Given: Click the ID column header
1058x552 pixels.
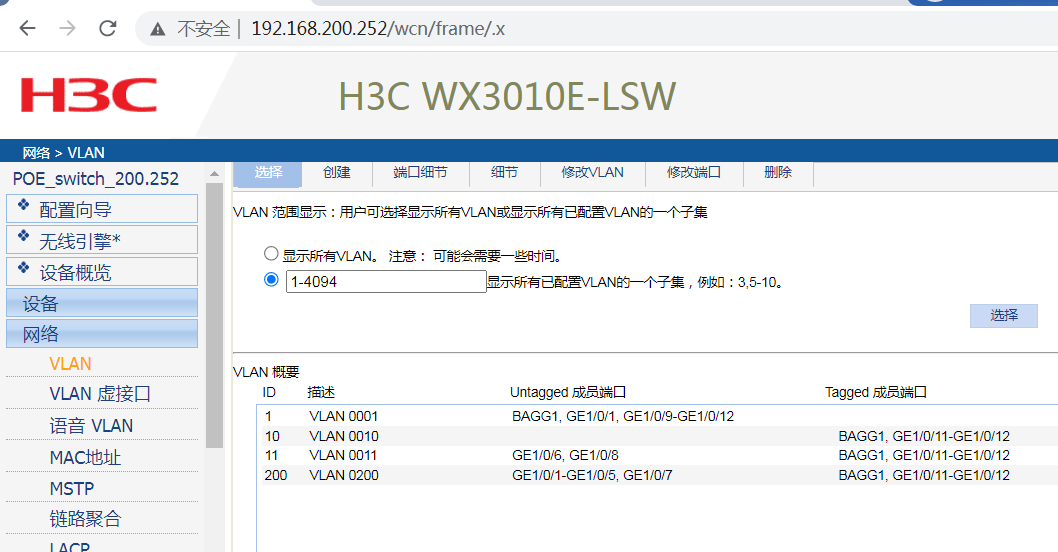Looking at the screenshot, I should pyautogui.click(x=269, y=392).
